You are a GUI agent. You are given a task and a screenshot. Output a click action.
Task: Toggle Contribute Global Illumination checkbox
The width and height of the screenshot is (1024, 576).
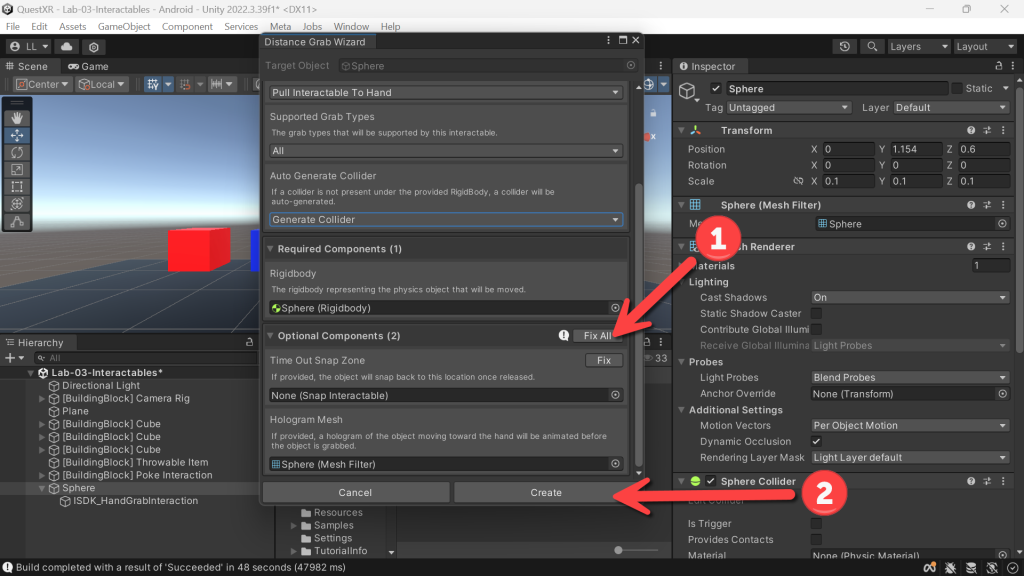(816, 330)
